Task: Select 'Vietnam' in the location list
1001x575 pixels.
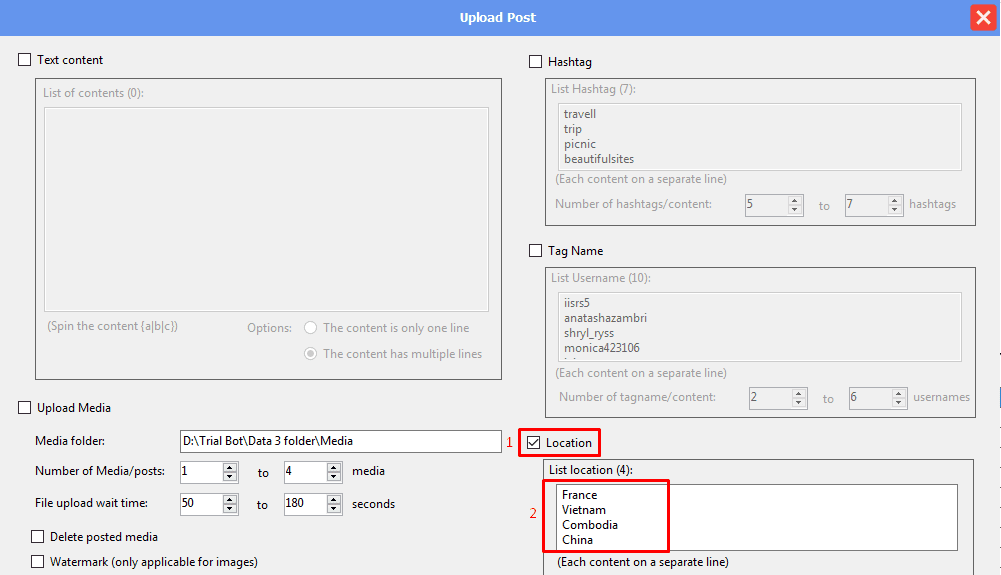Action: coord(584,510)
